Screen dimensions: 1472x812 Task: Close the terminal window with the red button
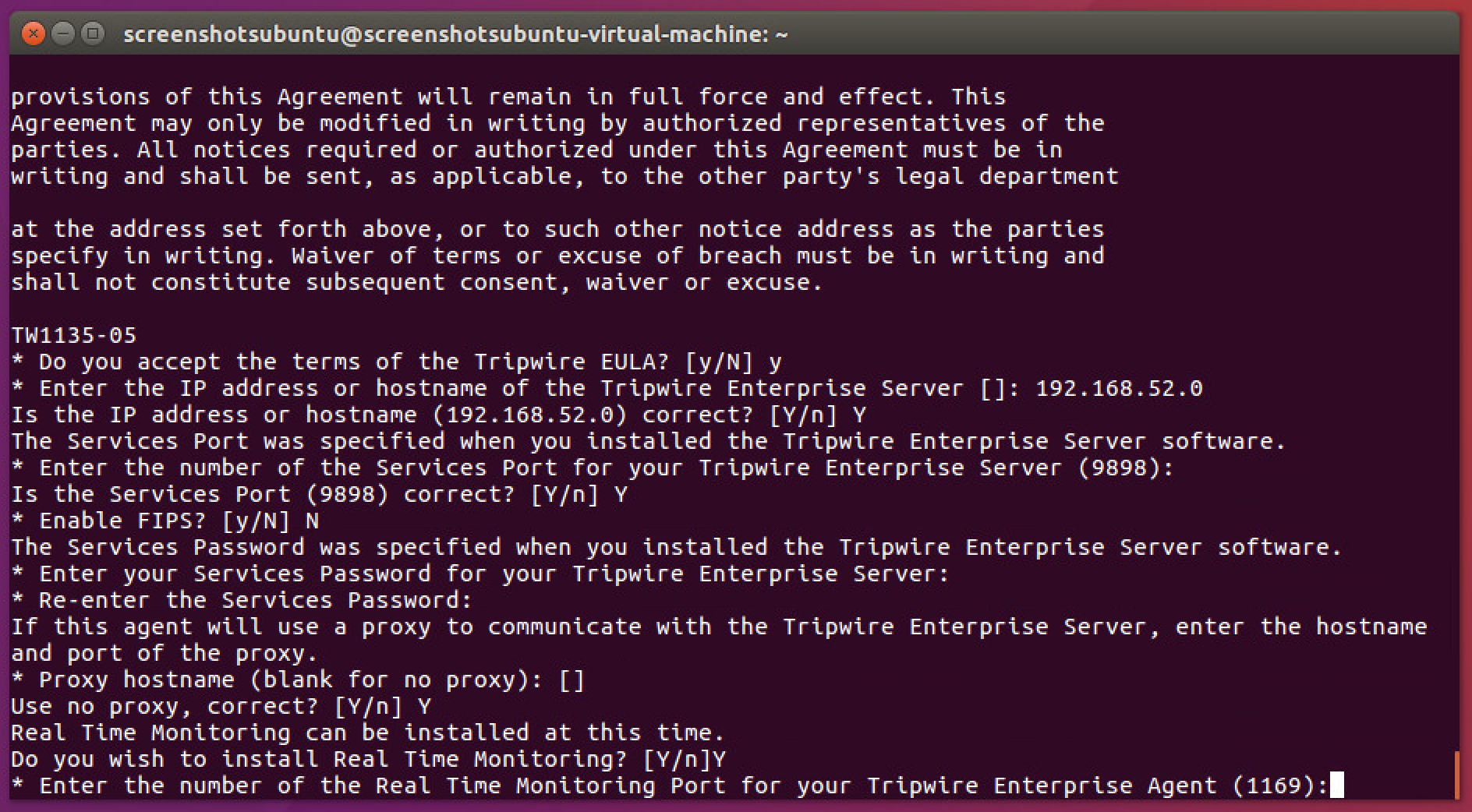tap(33, 34)
